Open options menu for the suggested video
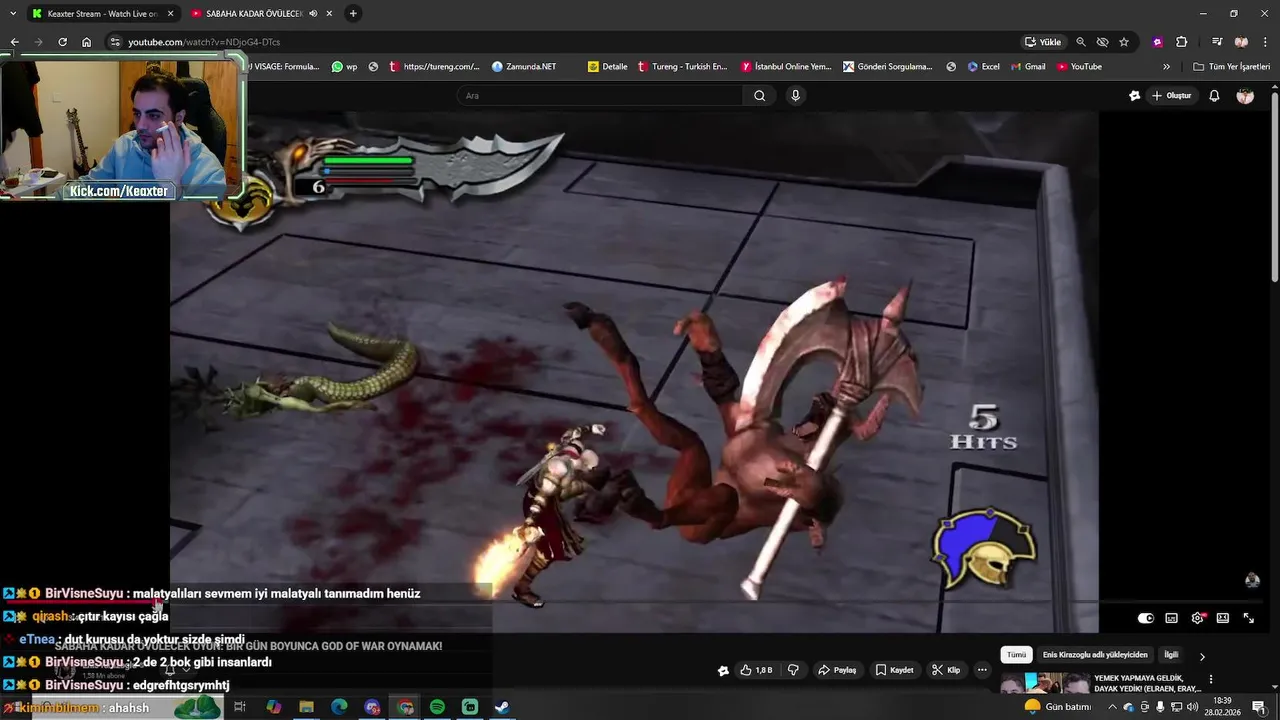1280x720 pixels. pyautogui.click(x=1211, y=680)
